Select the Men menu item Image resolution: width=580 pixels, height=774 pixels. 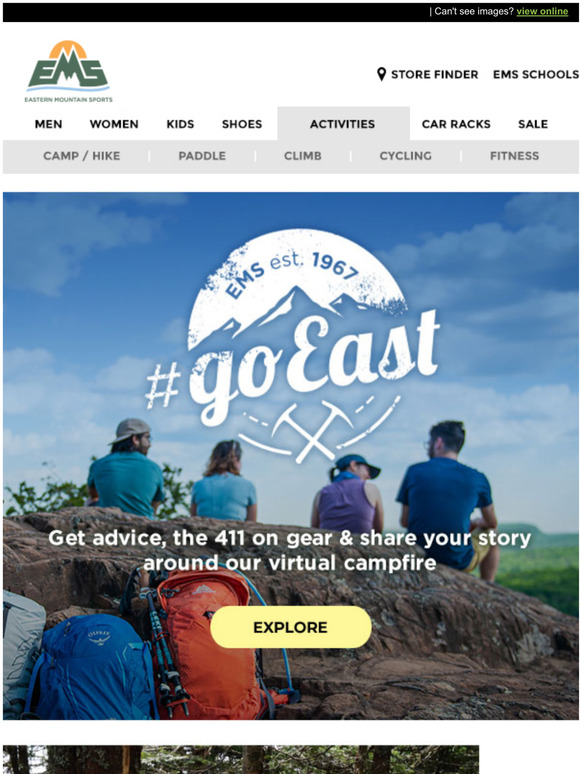point(48,124)
